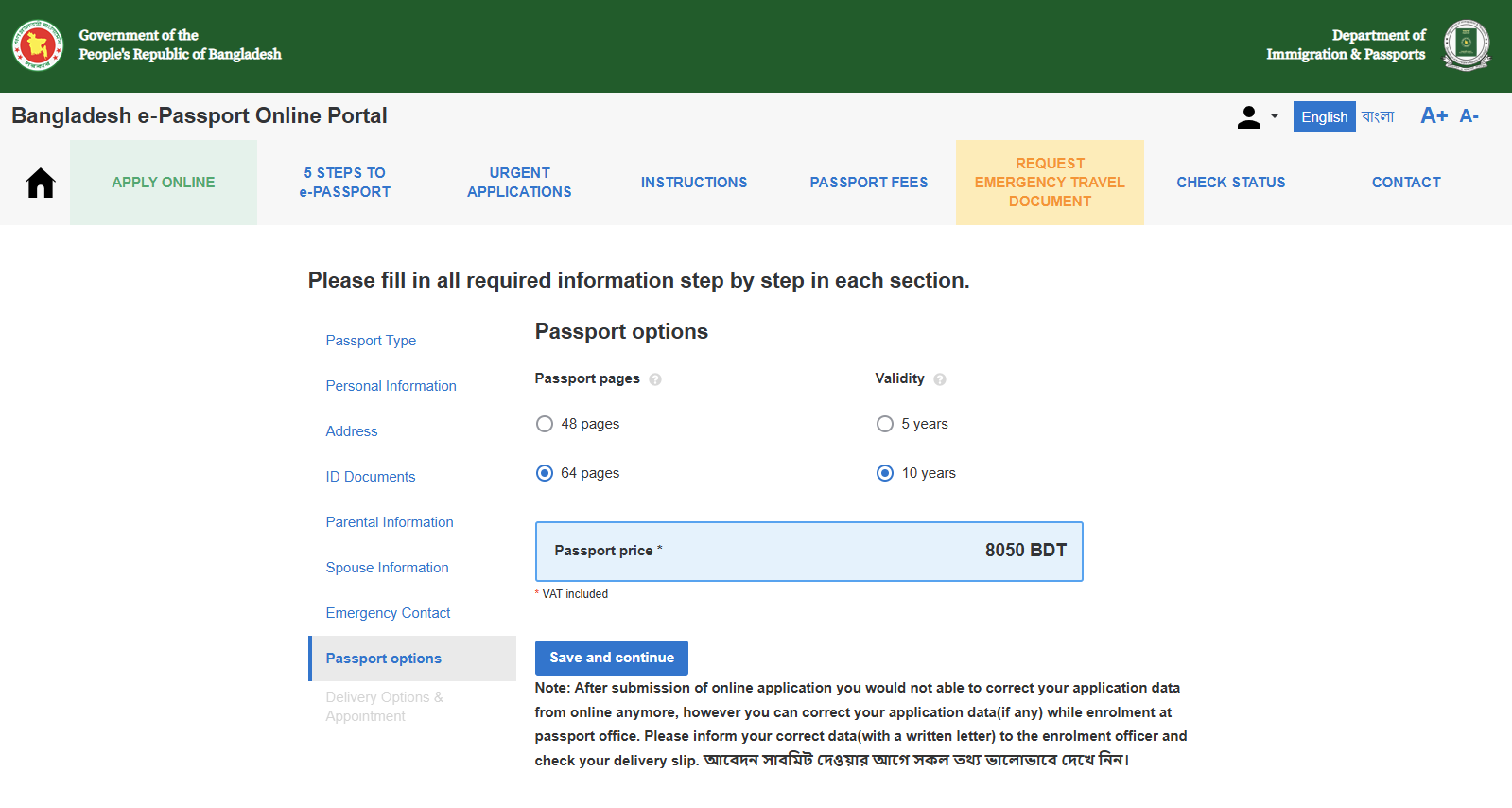1512x808 pixels.
Task: Expand the user account dropdown arrow
Action: point(1275,117)
